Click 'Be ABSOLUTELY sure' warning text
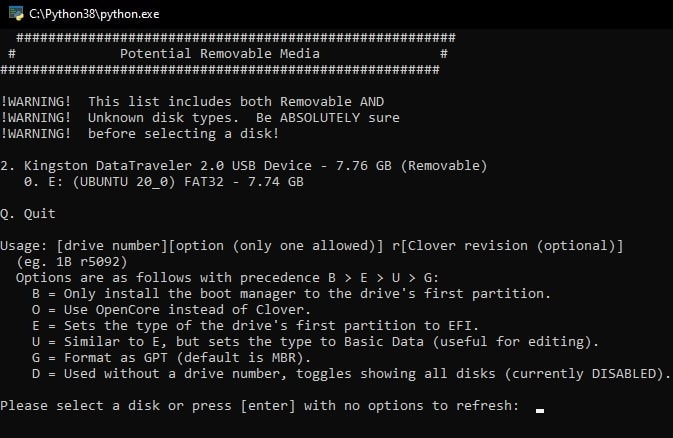The height and width of the screenshot is (438, 673). point(328,118)
